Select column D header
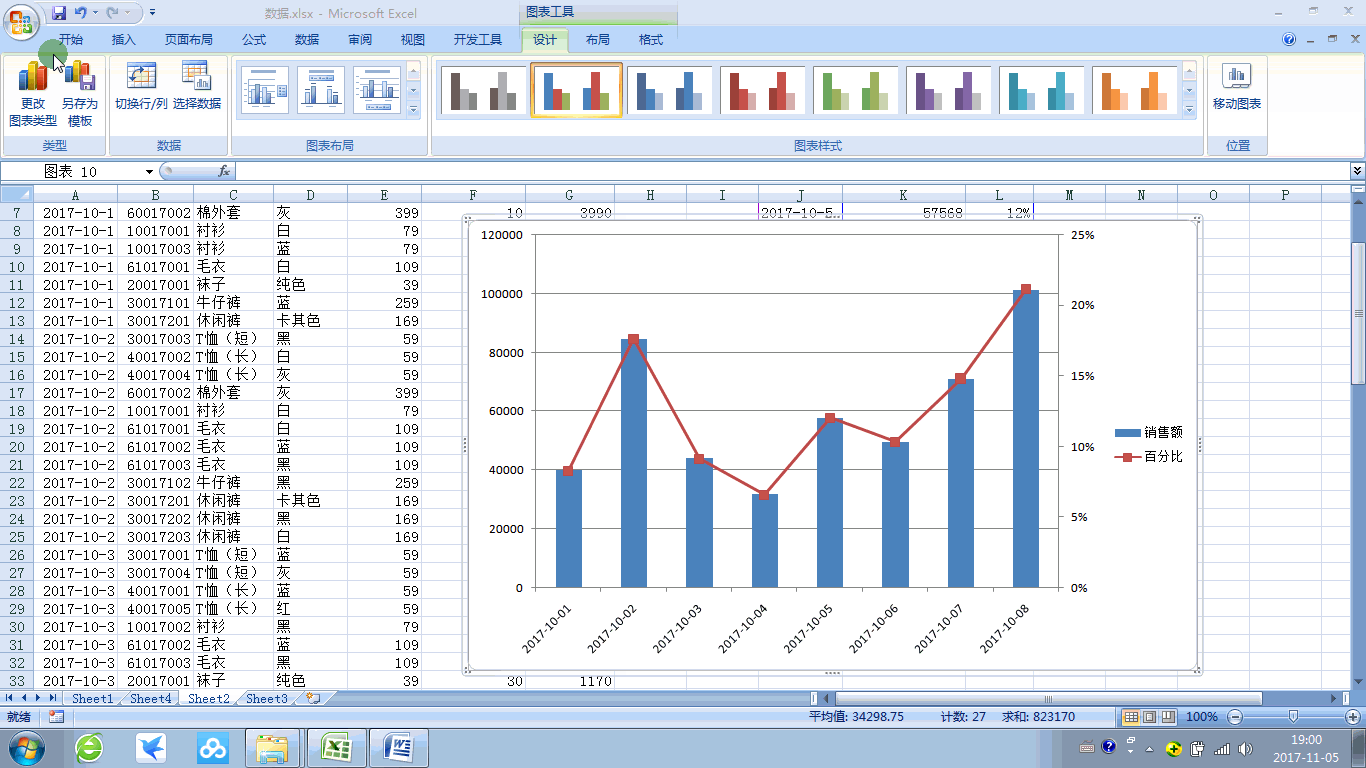 [311, 195]
